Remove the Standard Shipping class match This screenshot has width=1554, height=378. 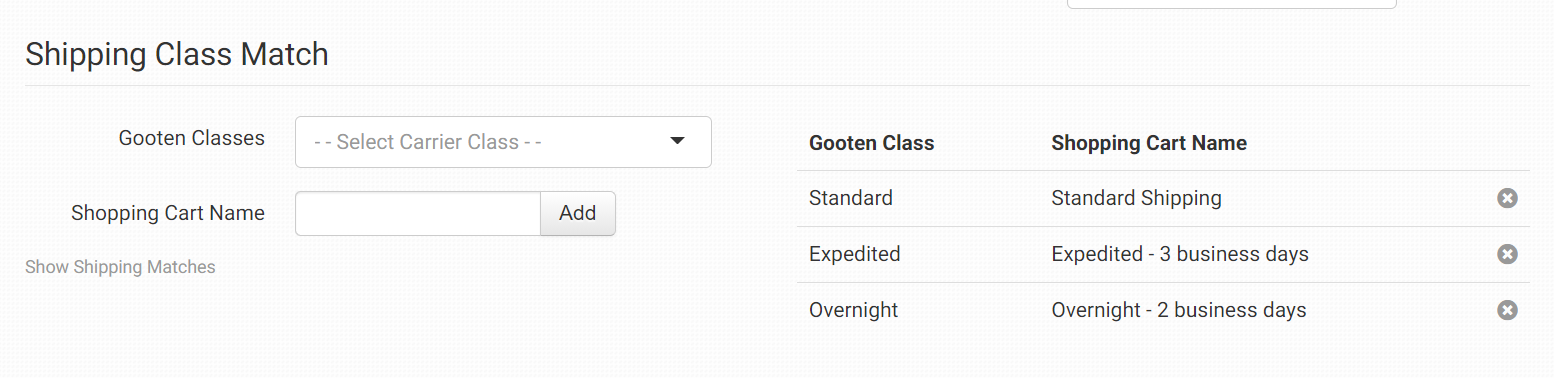tap(1507, 198)
